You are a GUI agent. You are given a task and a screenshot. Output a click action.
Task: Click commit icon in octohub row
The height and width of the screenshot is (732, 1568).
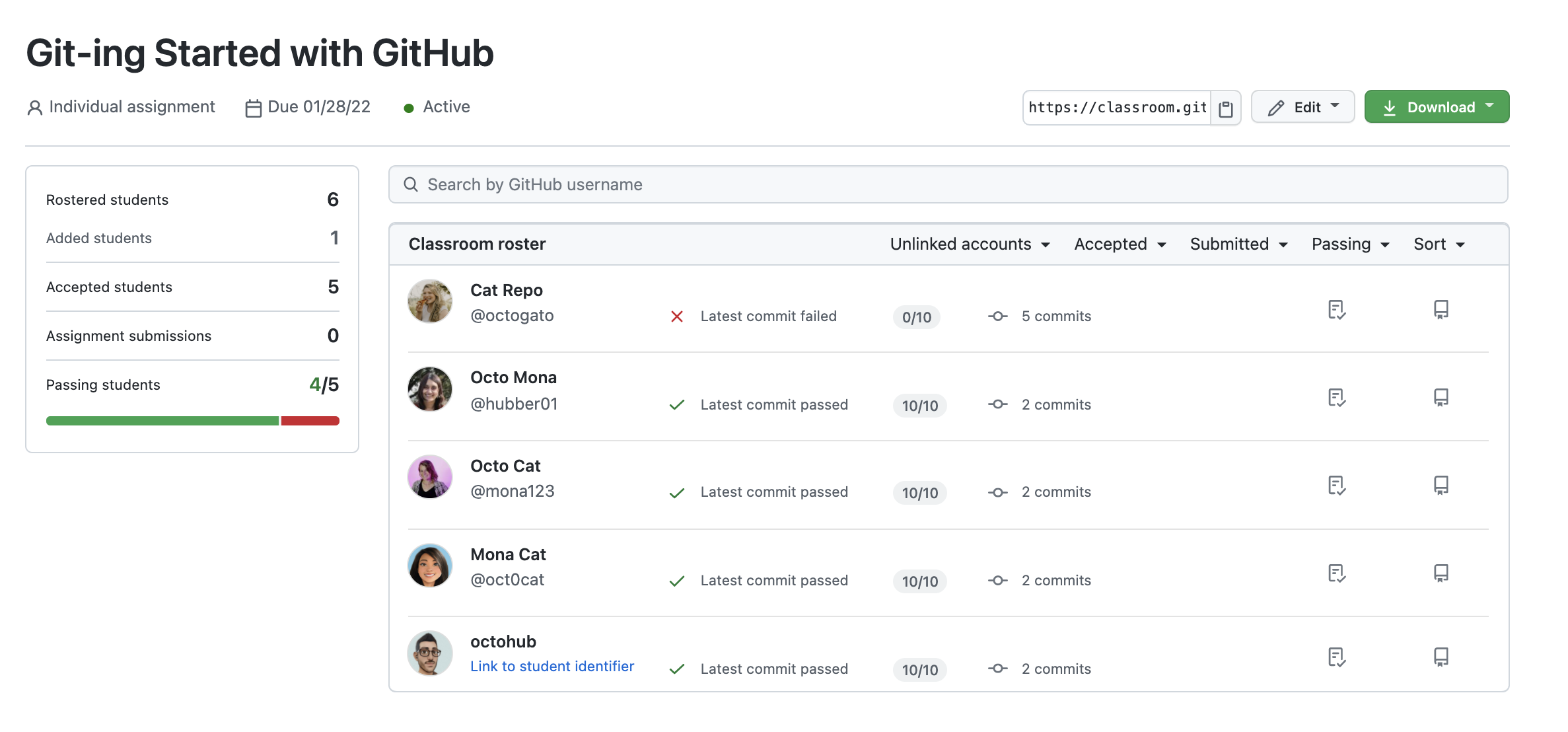[998, 669]
